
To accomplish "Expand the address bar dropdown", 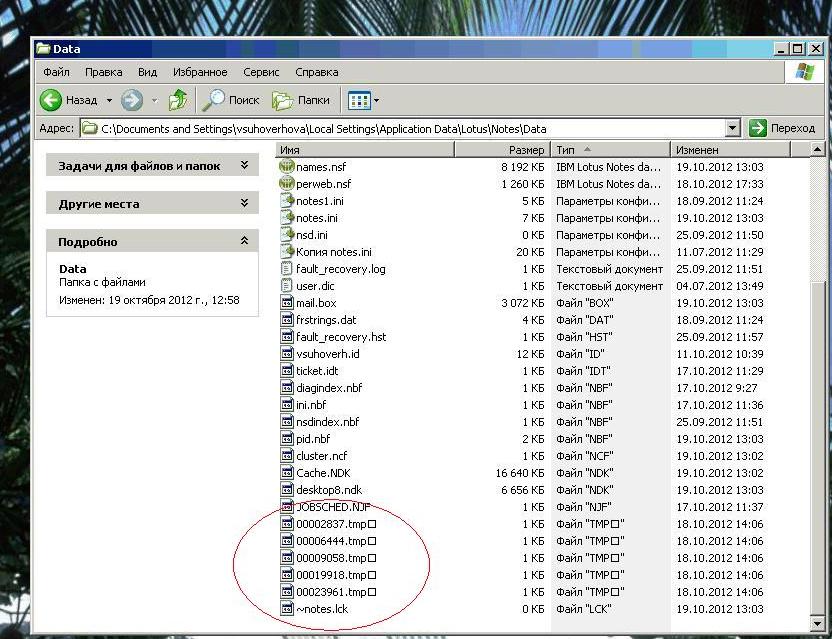I will click(x=732, y=128).
